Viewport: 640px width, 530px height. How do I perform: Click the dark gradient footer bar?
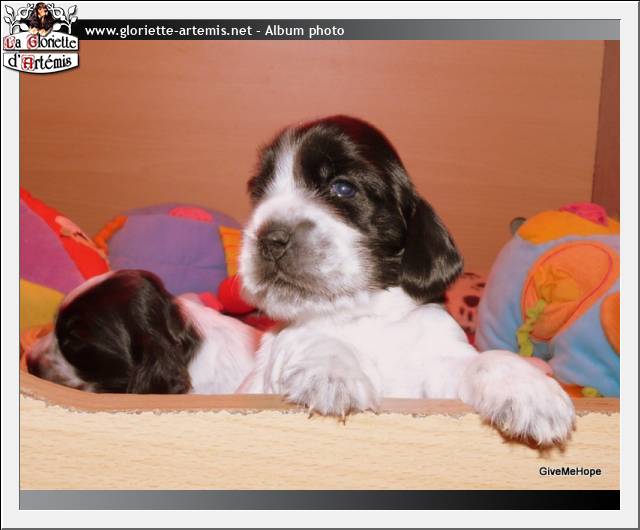320,499
